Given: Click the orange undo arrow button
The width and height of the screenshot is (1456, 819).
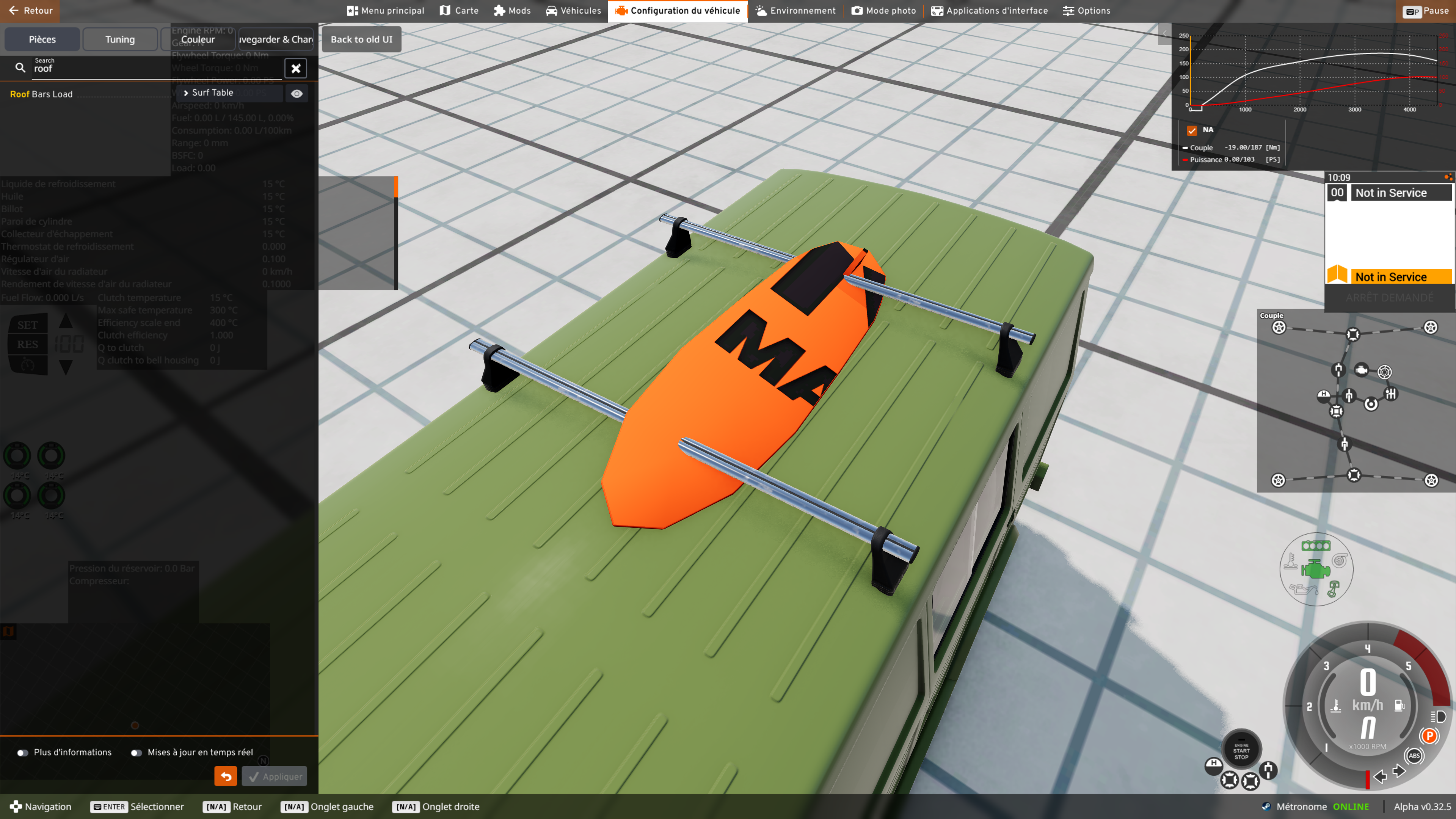Looking at the screenshot, I should tap(226, 776).
